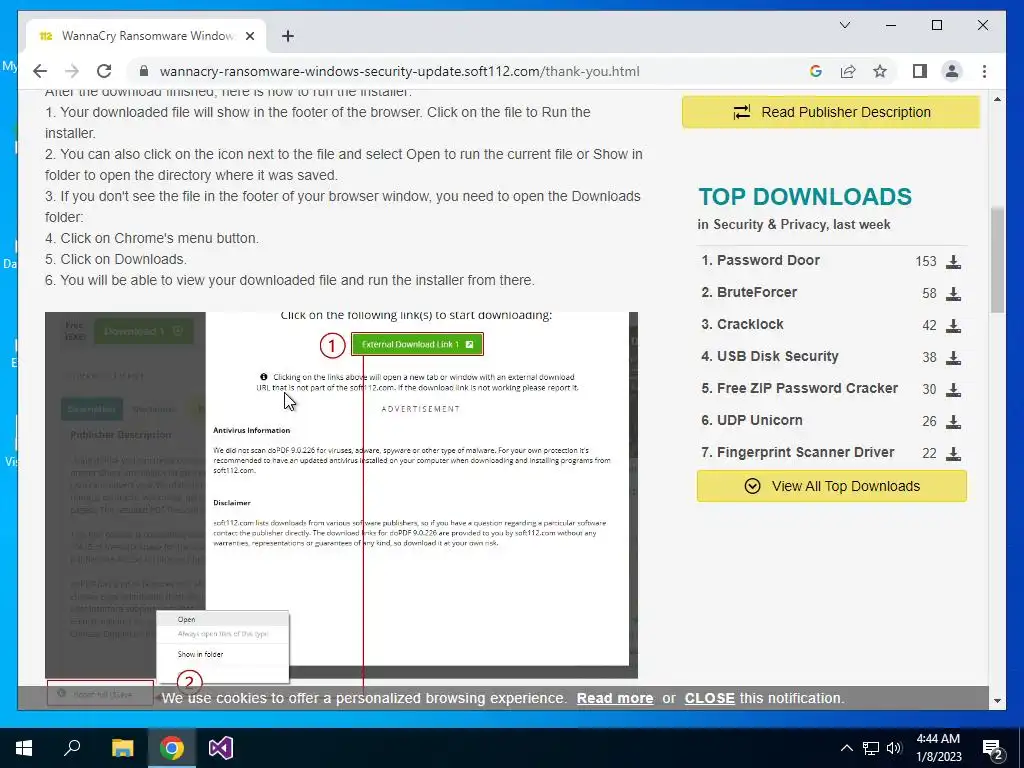This screenshot has height=768, width=1024.
Task: Click Fingerprint Scanner Driver download icon
Action: coord(953,453)
